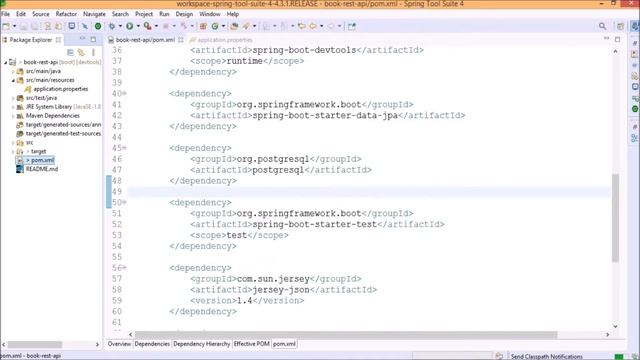Click scroll-right arrow in Package Explorer
This screenshot has width=640, height=360.
(97, 344)
